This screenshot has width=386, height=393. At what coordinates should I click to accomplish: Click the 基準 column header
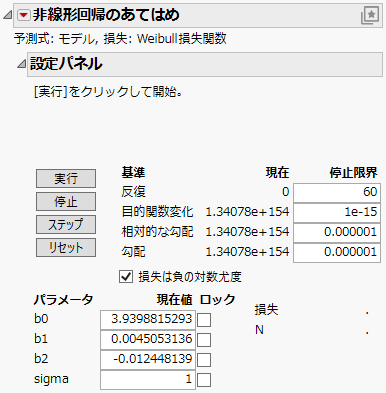[x=133, y=173]
